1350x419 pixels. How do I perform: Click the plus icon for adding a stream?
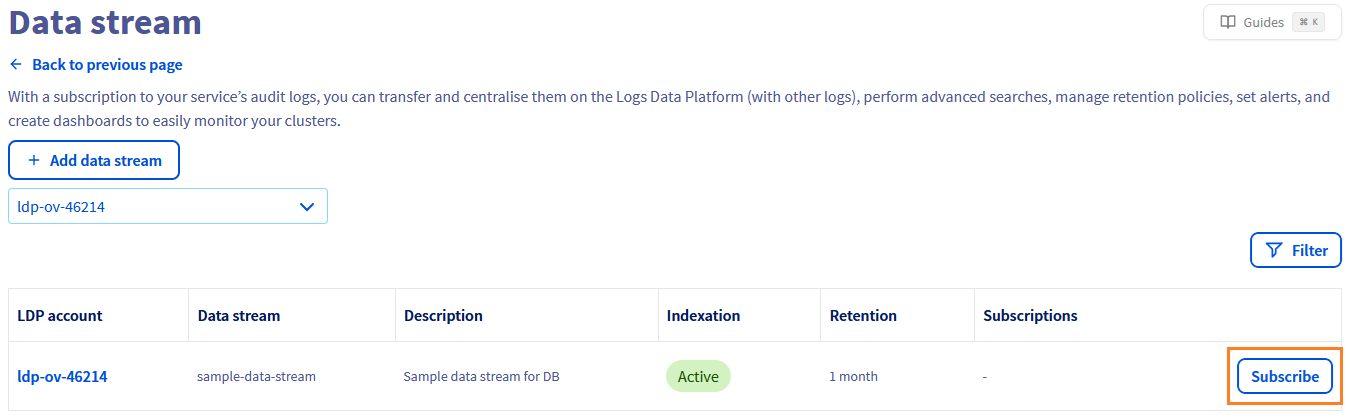pos(34,160)
